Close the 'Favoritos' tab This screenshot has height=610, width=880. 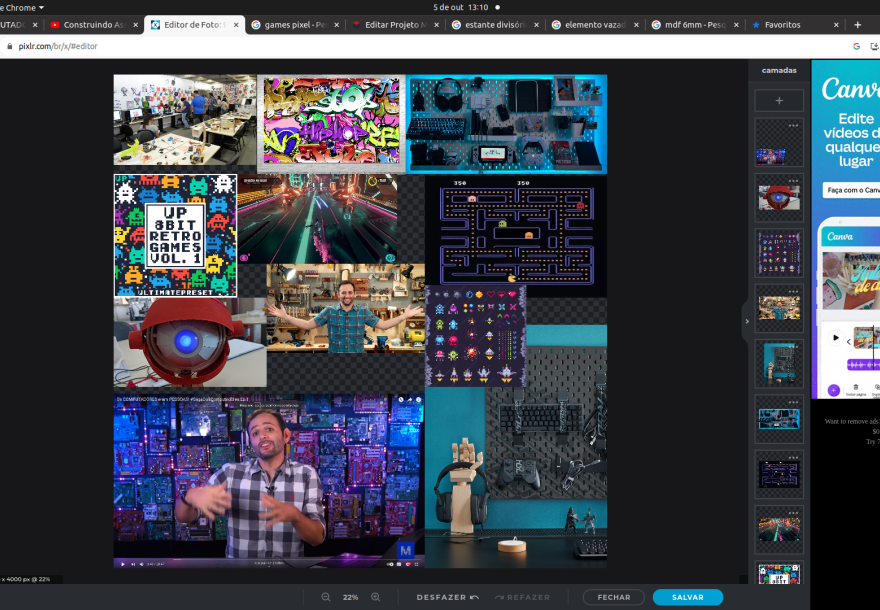coord(836,25)
